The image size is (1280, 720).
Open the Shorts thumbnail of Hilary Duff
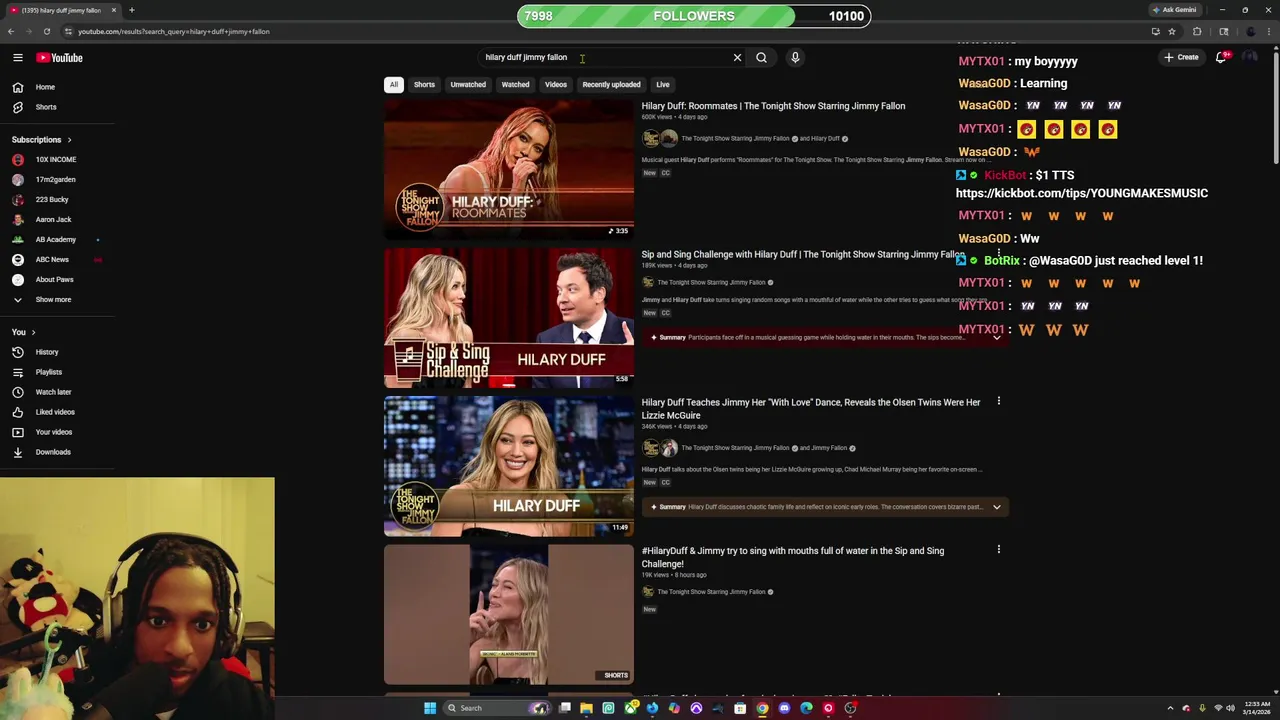point(509,614)
